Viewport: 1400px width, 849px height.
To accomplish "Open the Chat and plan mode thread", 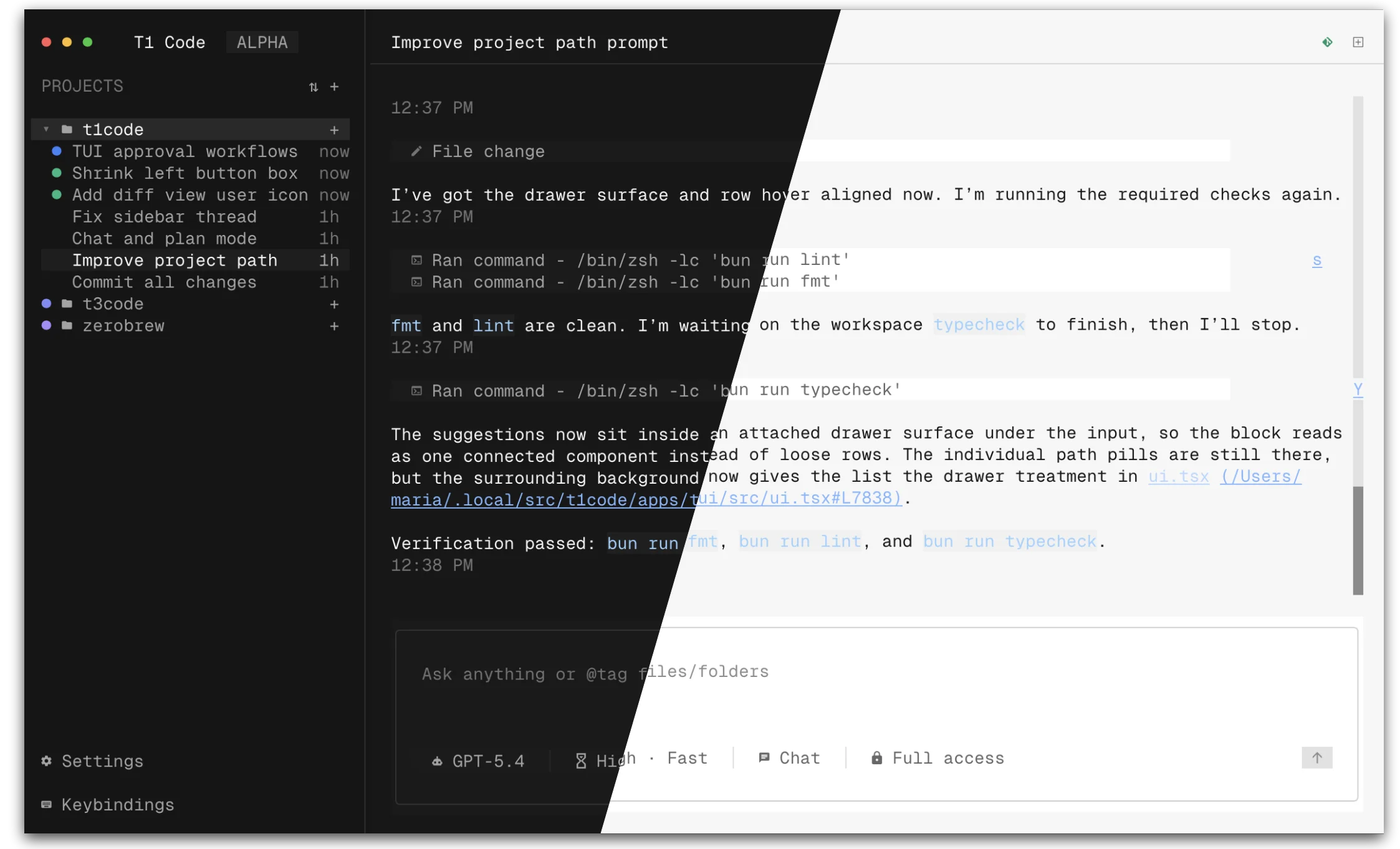I will pyautogui.click(x=195, y=239).
